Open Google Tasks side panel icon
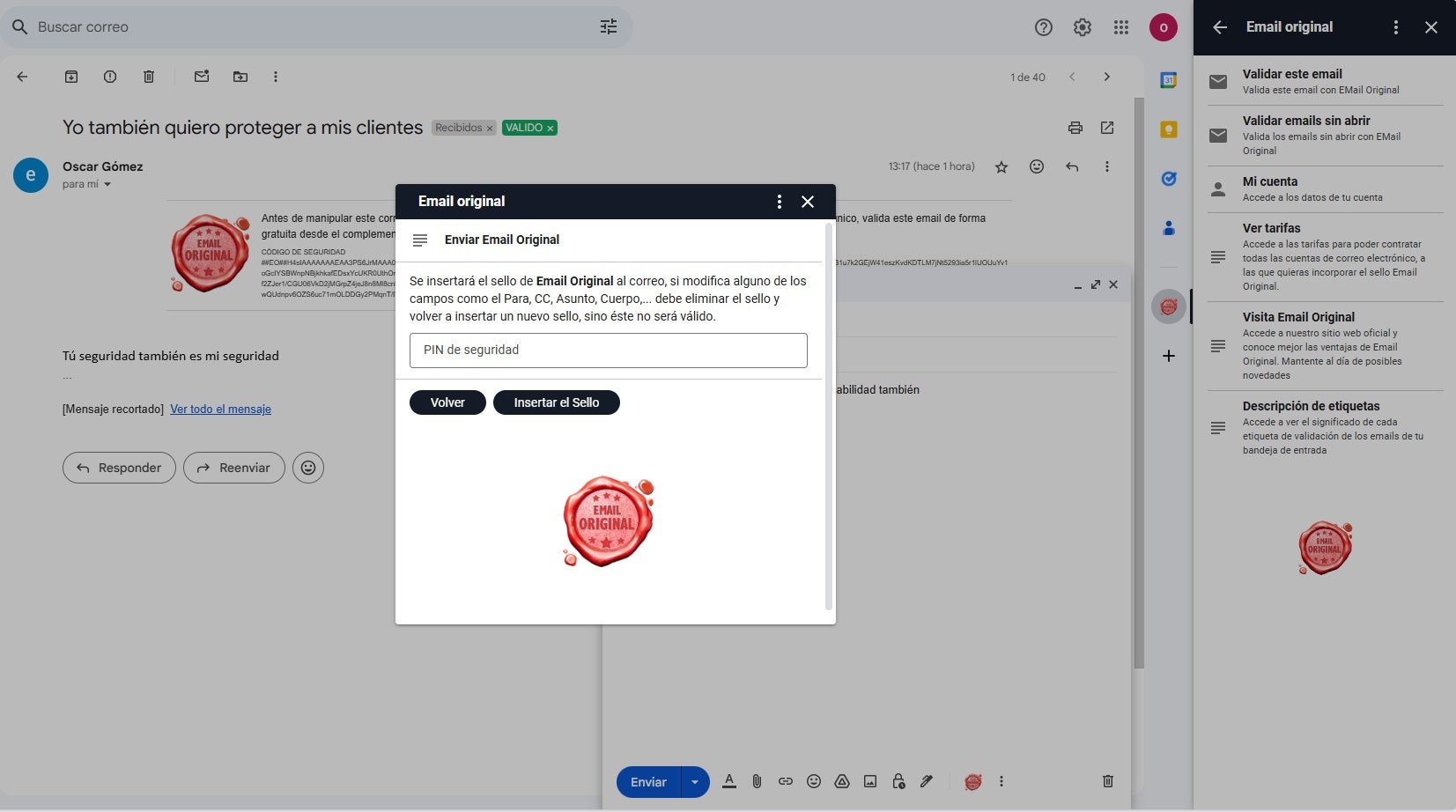This screenshot has width=1456, height=812. (1169, 179)
